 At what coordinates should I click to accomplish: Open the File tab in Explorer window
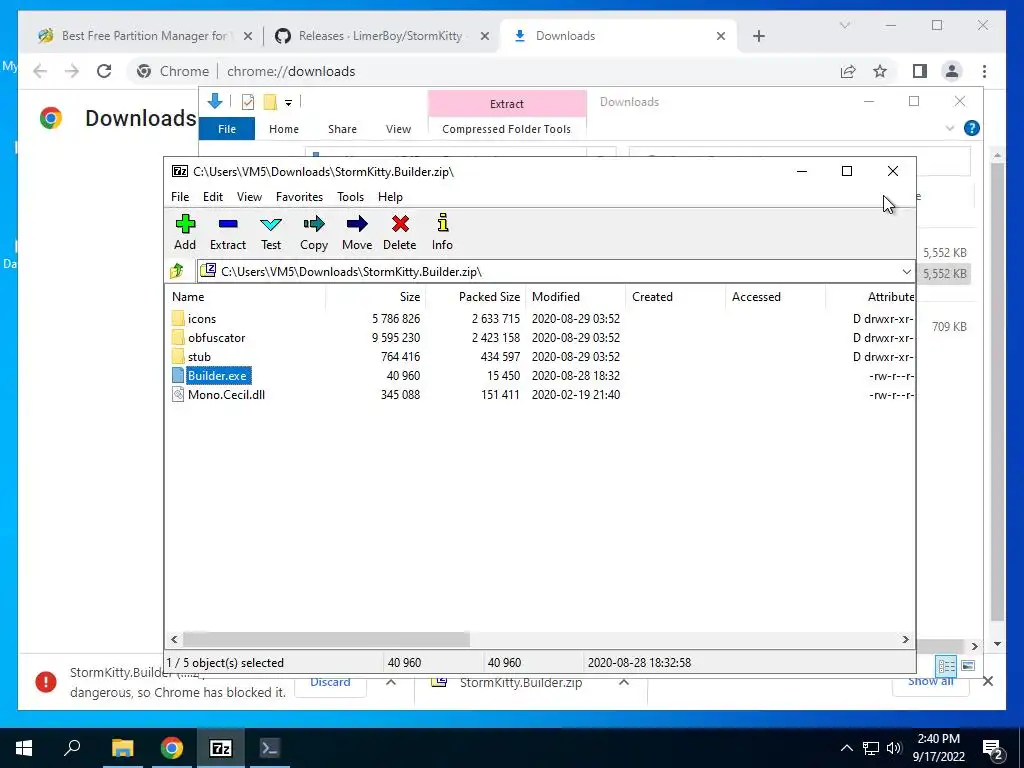pyautogui.click(x=227, y=129)
